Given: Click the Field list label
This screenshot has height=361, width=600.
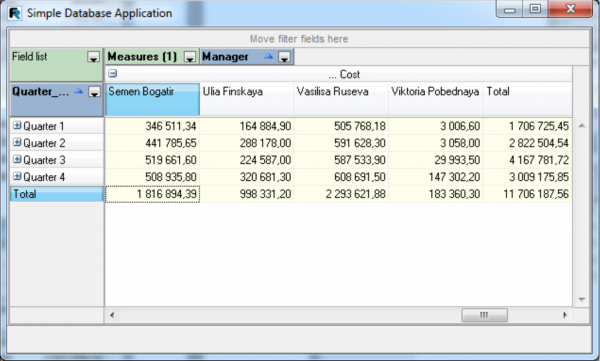Looking at the screenshot, I should pyautogui.click(x=30, y=57).
